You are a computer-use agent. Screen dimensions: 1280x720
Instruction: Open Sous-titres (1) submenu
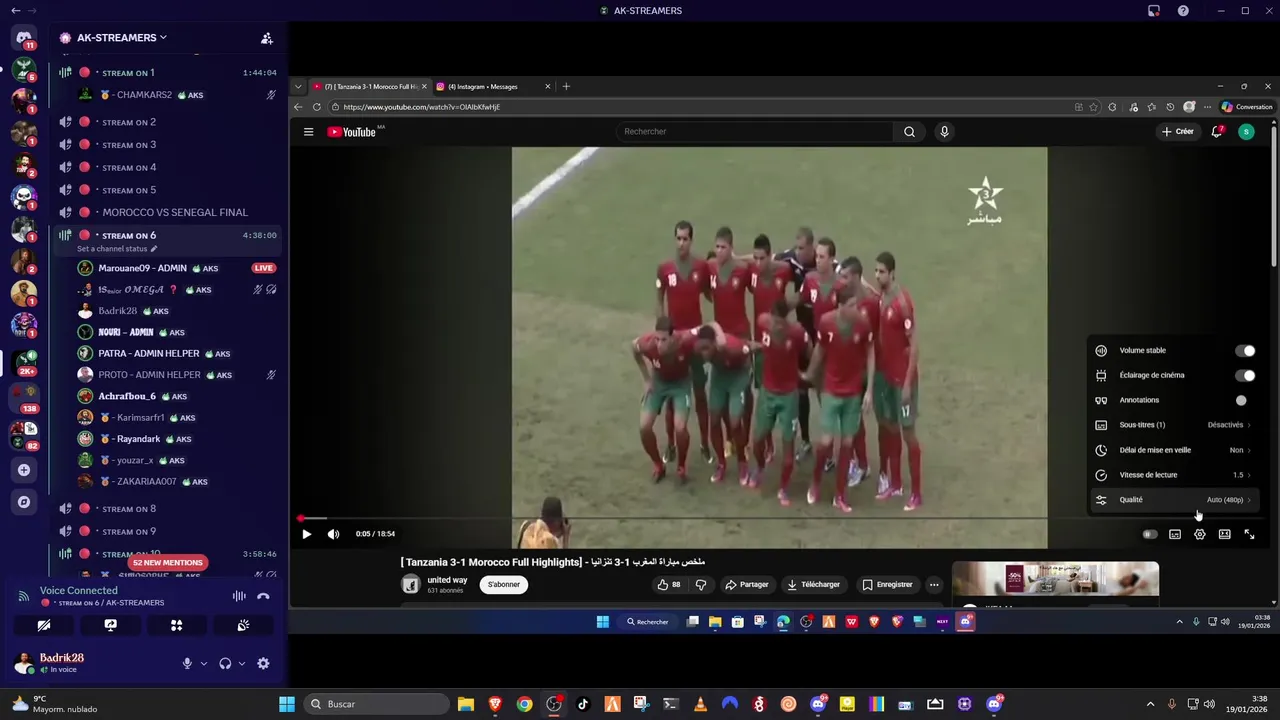click(1173, 425)
